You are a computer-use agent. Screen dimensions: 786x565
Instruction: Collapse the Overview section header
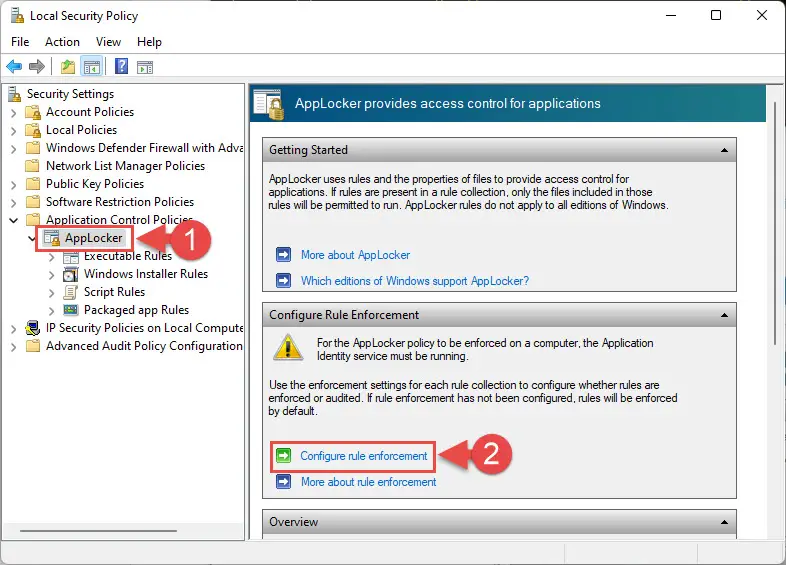tap(724, 522)
